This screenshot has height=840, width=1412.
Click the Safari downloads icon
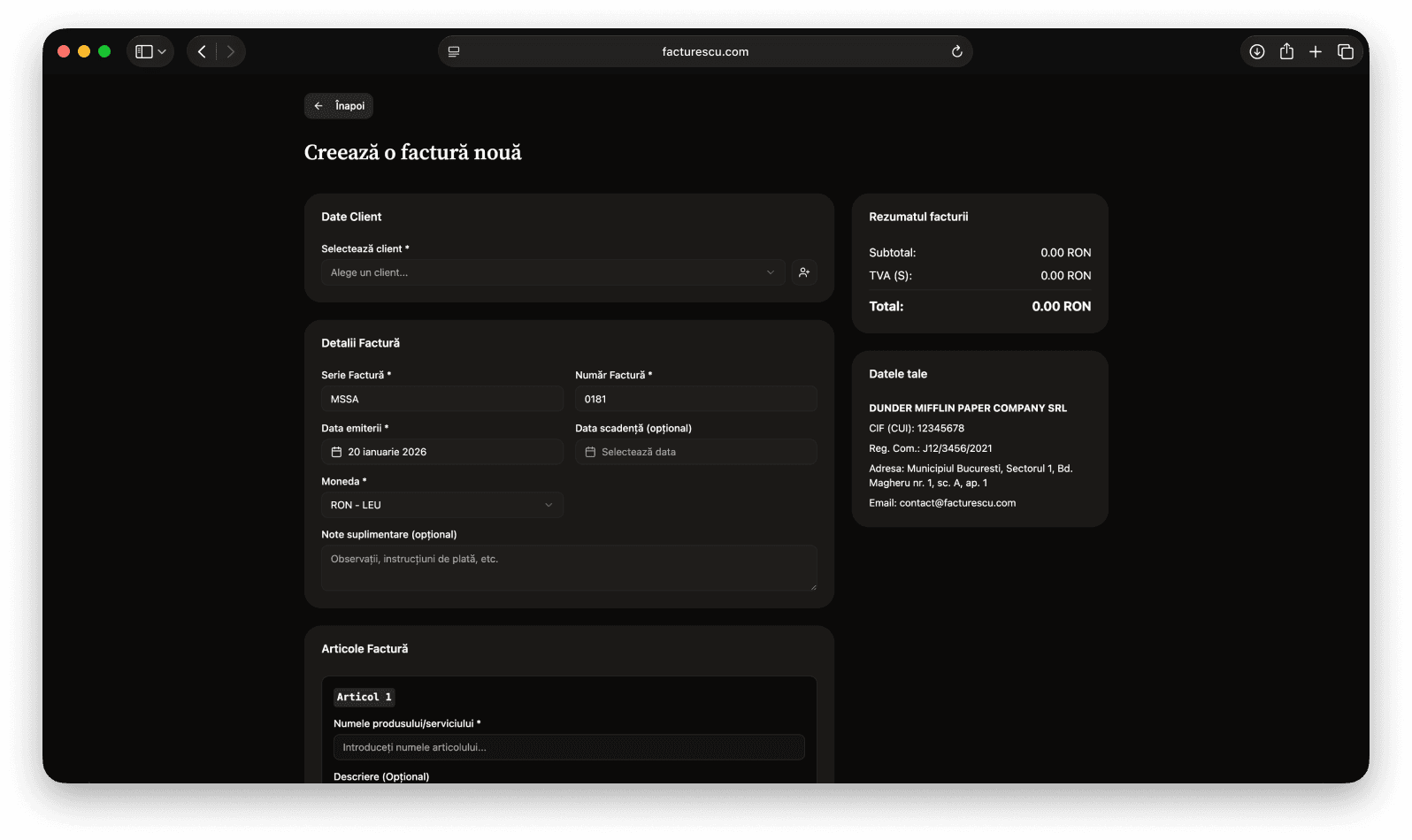[x=1256, y=51]
